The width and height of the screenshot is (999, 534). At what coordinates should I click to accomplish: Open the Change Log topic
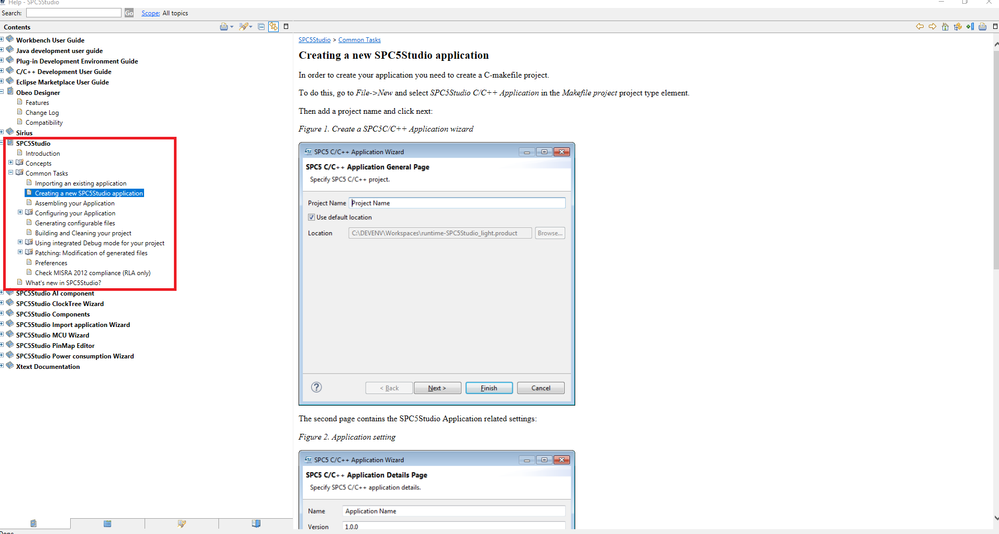42,113
